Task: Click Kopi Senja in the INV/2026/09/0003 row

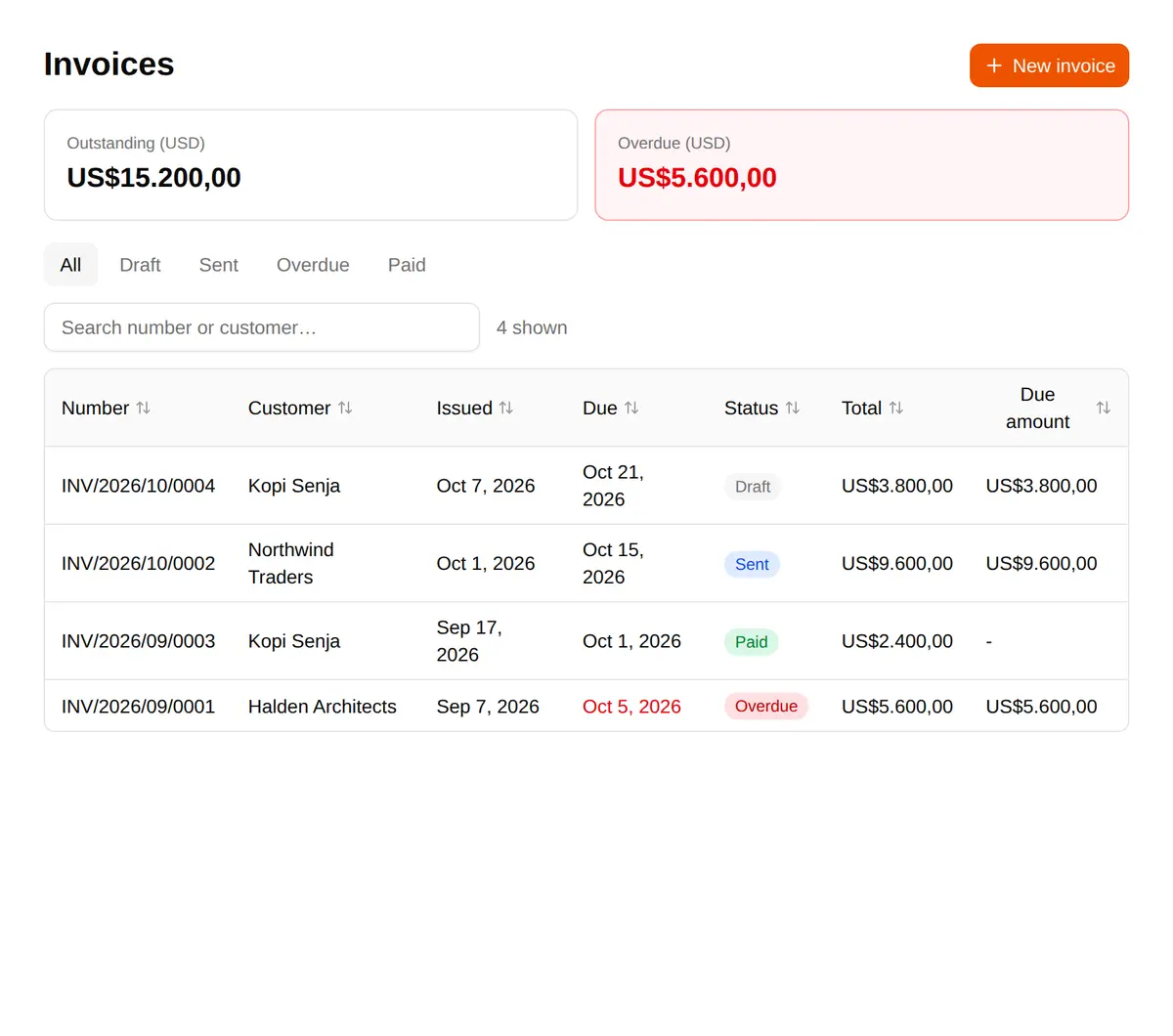Action: tap(294, 641)
